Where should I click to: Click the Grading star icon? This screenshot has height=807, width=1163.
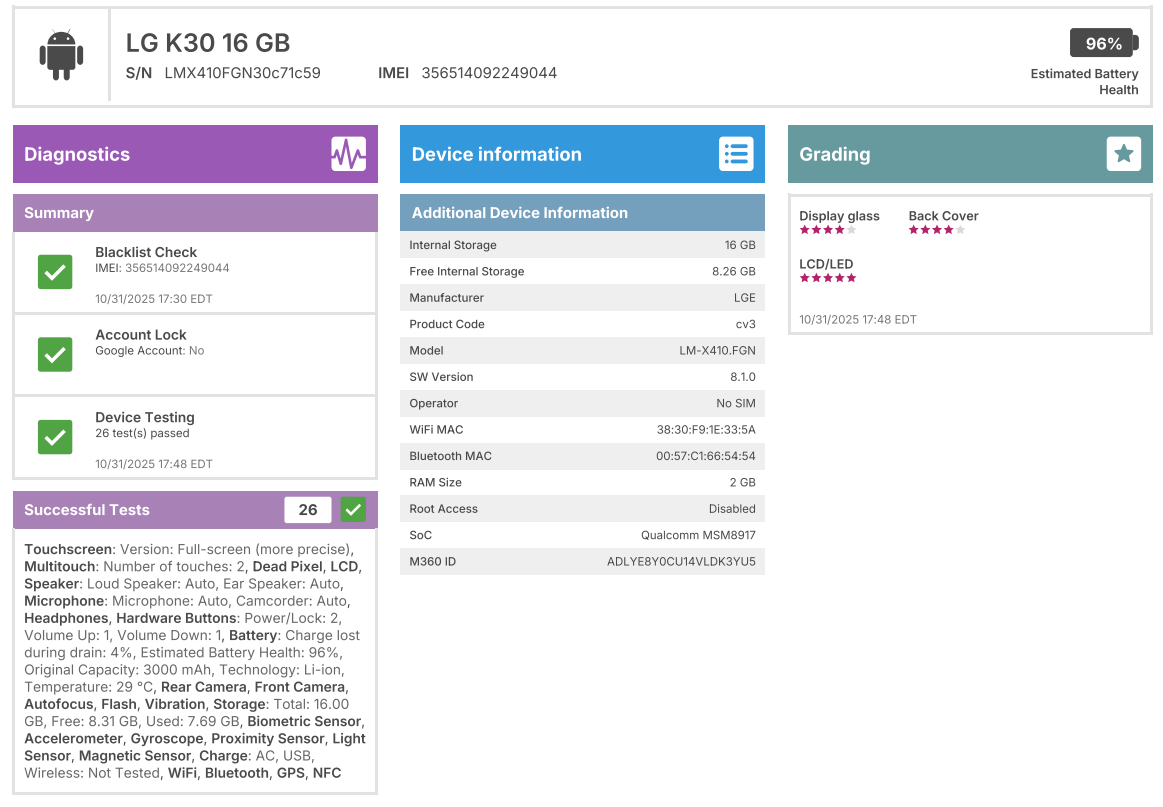pyautogui.click(x=1123, y=154)
